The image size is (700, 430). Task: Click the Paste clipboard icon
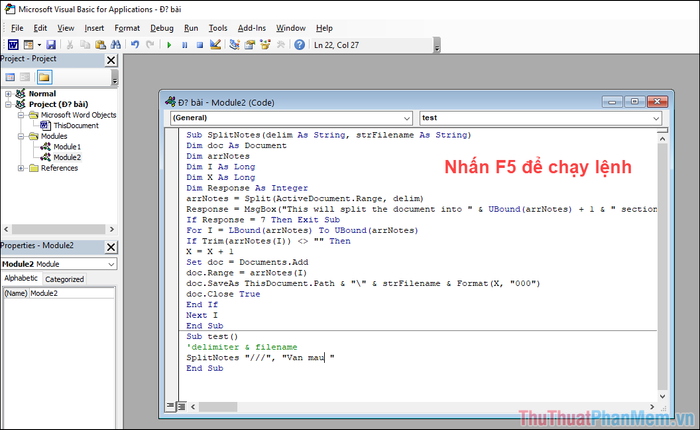click(x=100, y=45)
